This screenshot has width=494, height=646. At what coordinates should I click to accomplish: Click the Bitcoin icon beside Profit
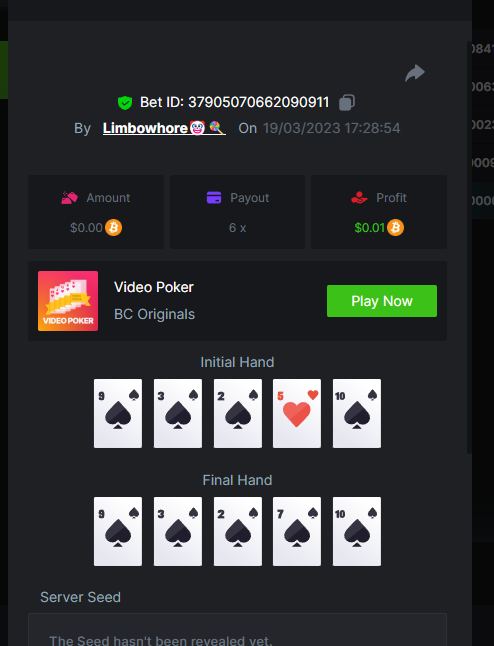pyautogui.click(x=395, y=227)
